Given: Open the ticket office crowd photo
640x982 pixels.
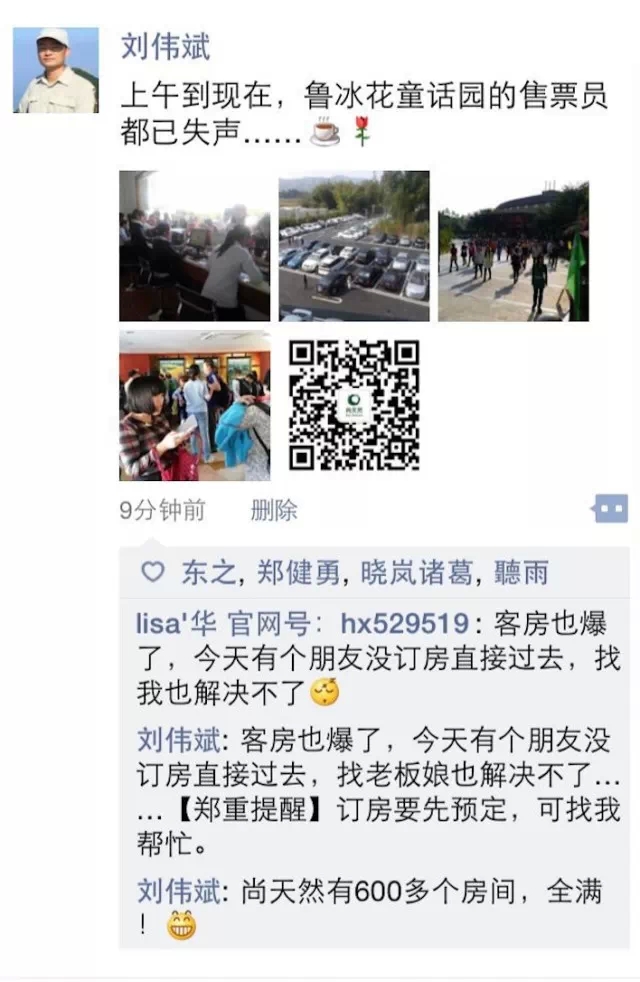Looking at the screenshot, I should click(x=195, y=246).
